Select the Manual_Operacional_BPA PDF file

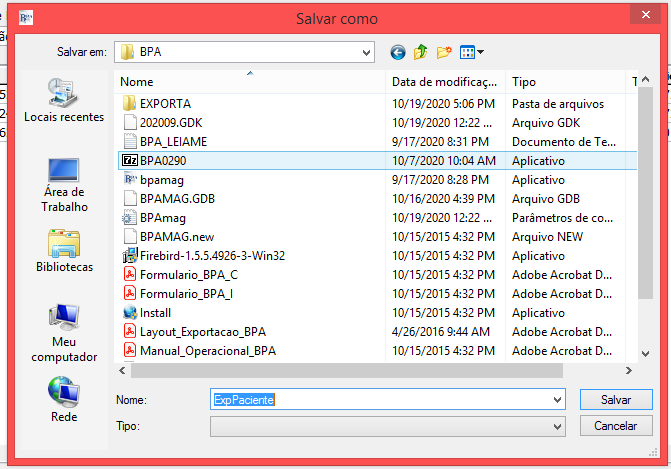pos(207,351)
